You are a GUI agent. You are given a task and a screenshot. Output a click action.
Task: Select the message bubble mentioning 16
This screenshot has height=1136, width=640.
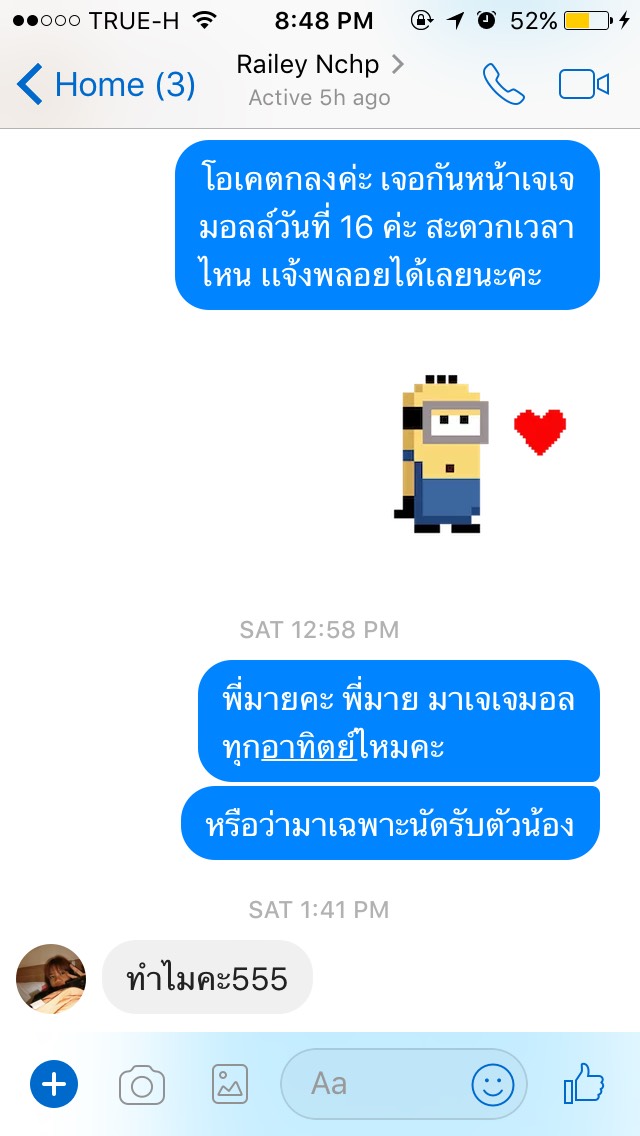[x=387, y=225]
